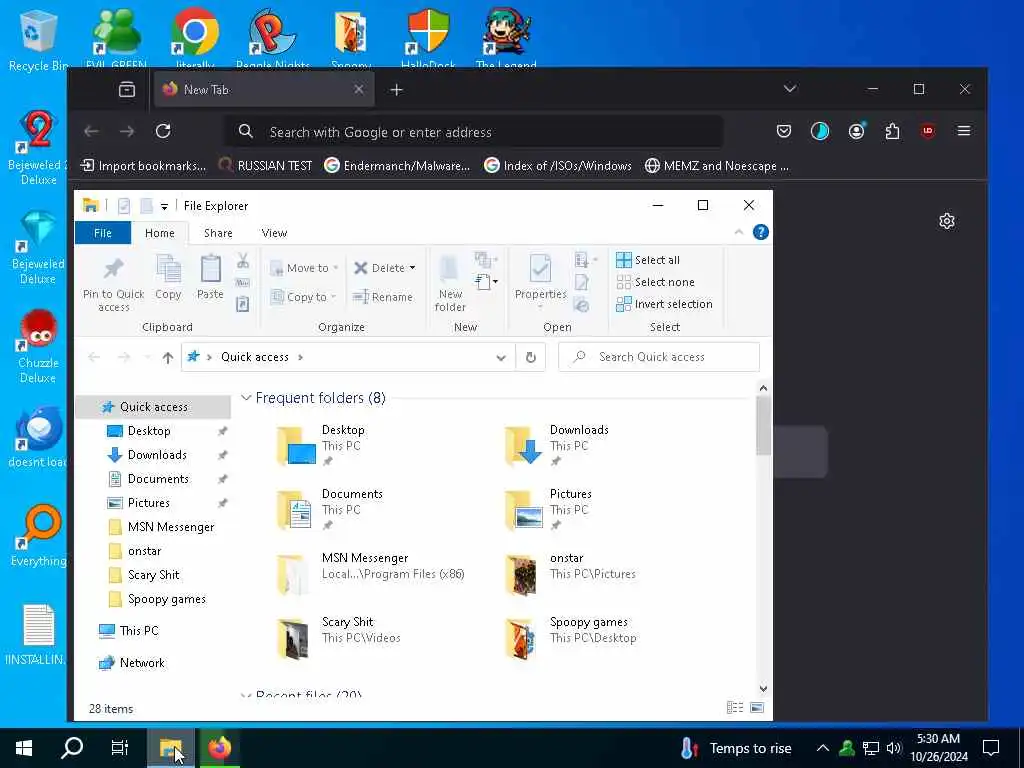
Task: Open the Windows Start menu
Action: coord(24,748)
